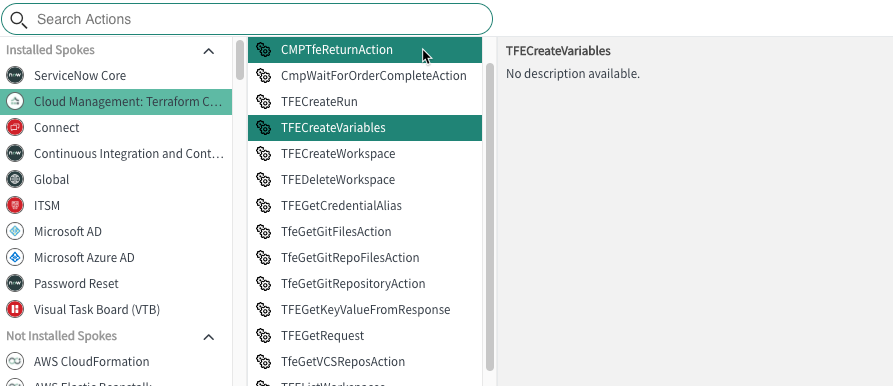Select the TFEGetRequest action
Screen dimensions: 893x386
(x=364, y=336)
